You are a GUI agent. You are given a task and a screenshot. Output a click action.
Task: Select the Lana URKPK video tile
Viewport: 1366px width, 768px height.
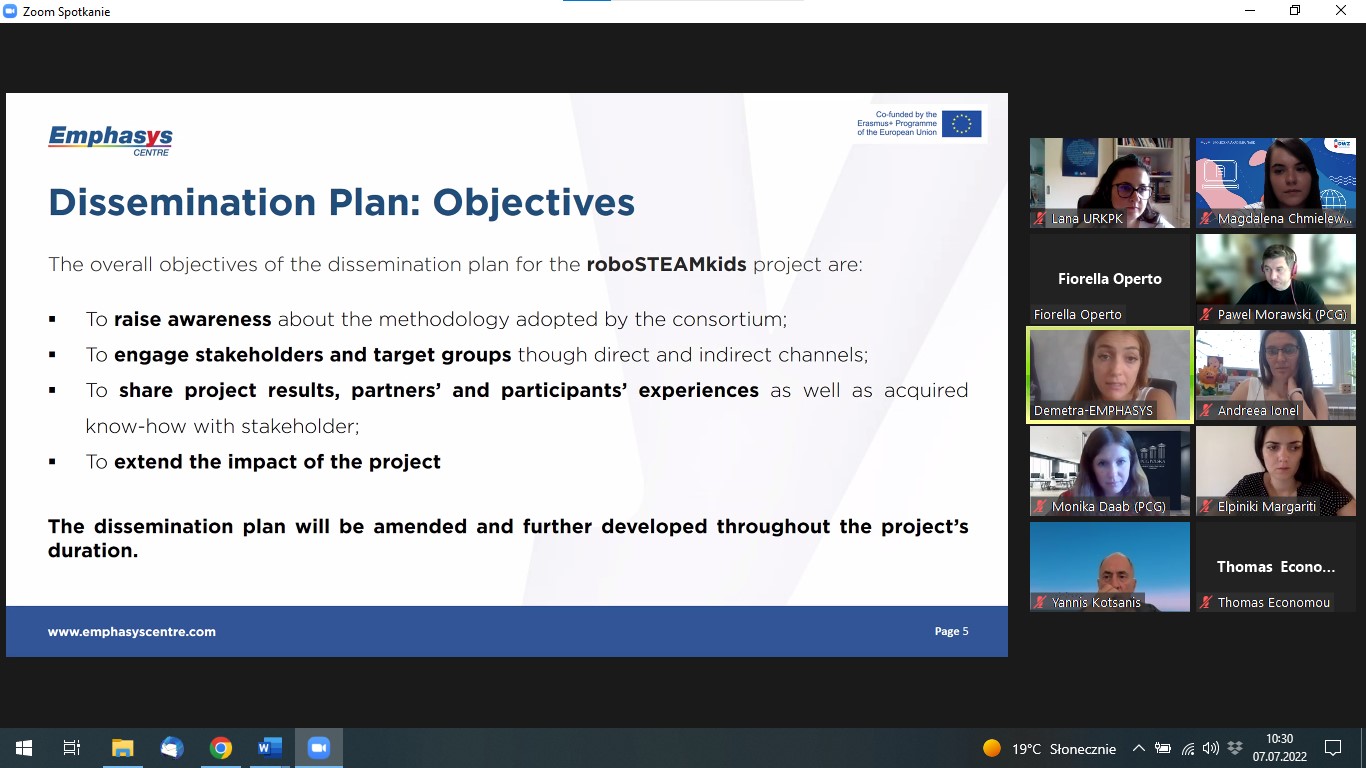coord(1110,183)
